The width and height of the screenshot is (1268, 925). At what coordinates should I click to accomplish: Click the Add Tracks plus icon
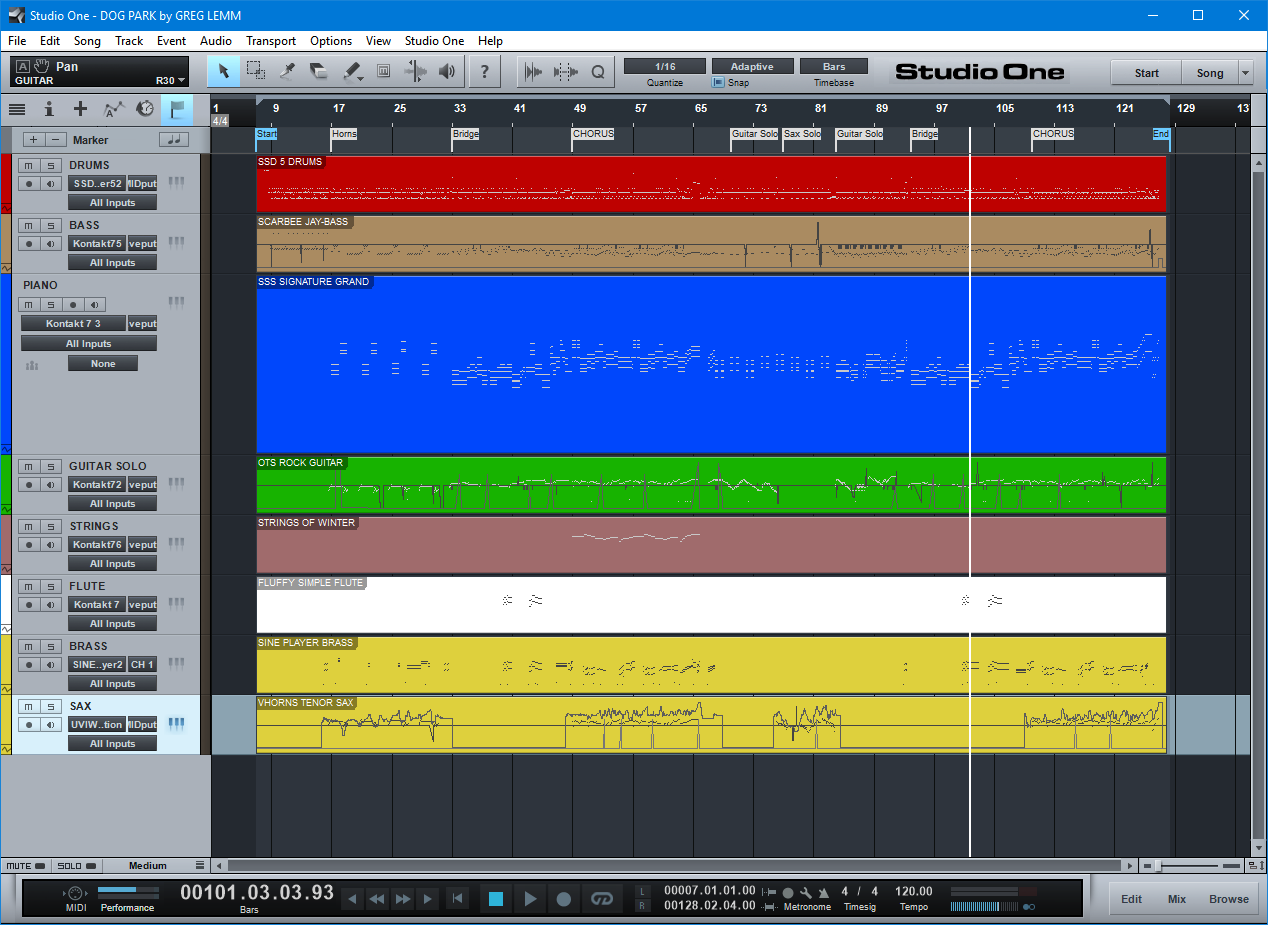point(81,109)
